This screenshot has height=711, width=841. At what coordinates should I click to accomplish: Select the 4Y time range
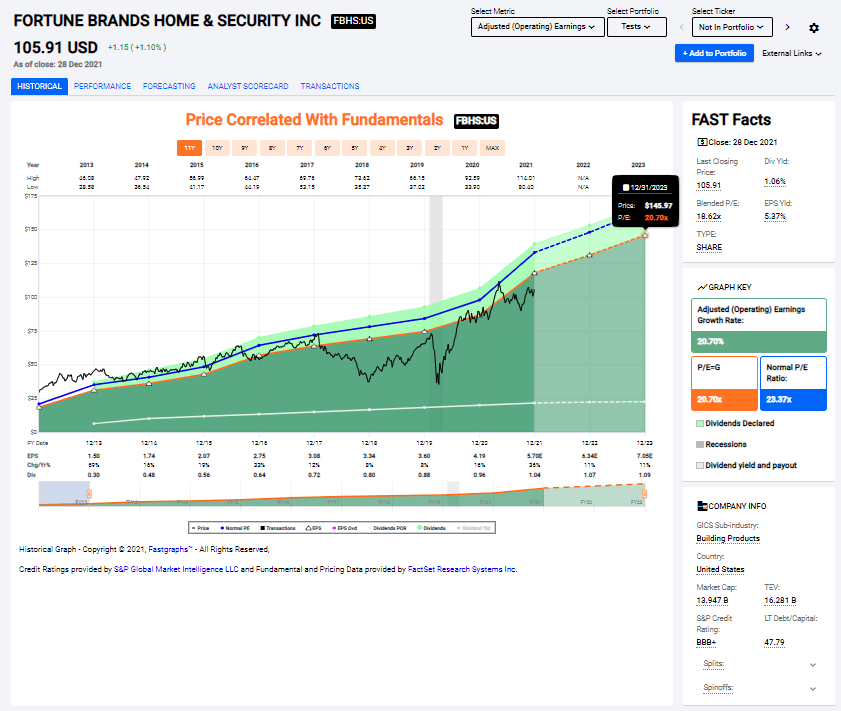(382, 148)
